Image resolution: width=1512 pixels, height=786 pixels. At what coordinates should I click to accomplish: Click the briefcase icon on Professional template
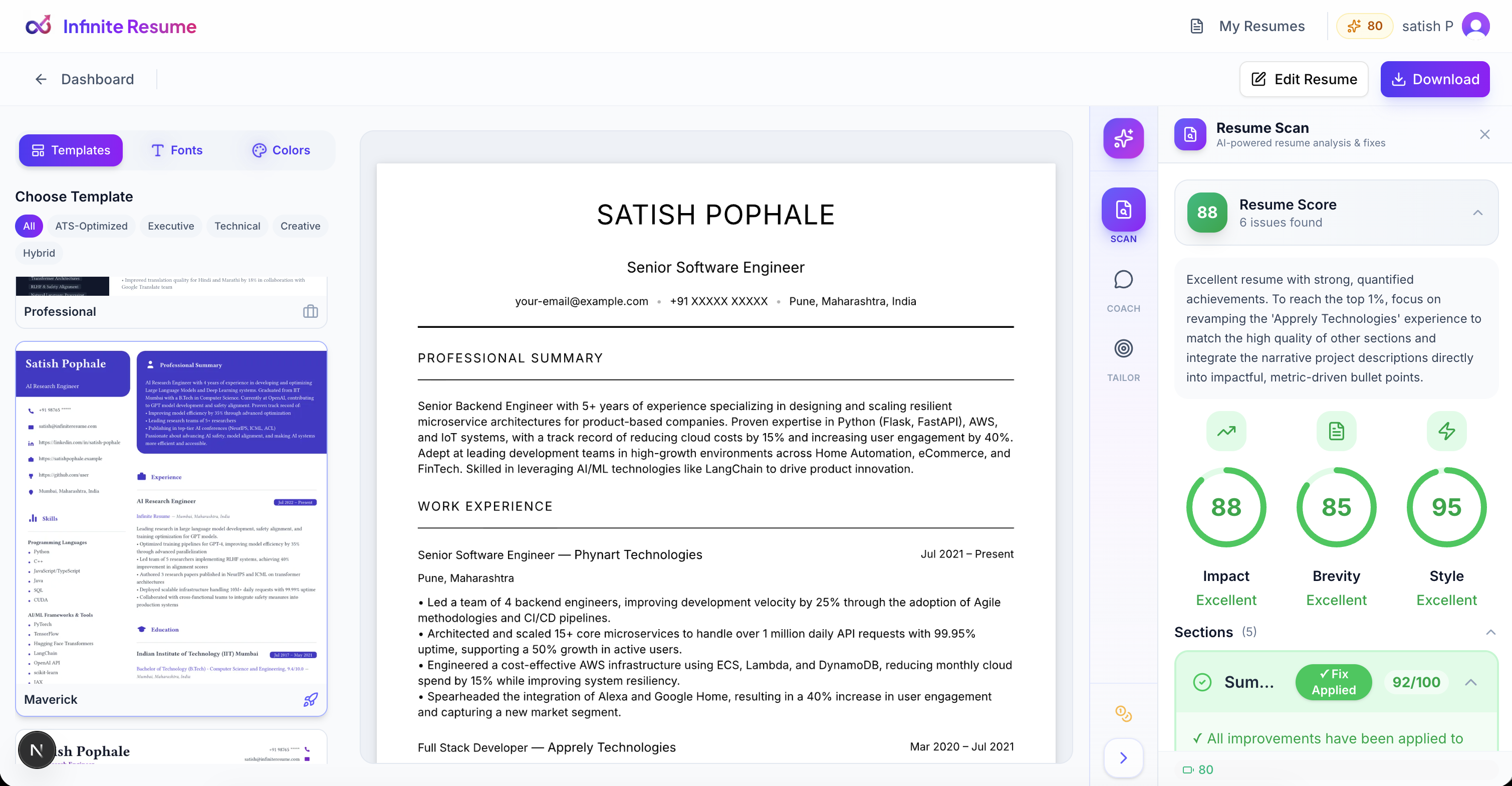click(x=311, y=311)
